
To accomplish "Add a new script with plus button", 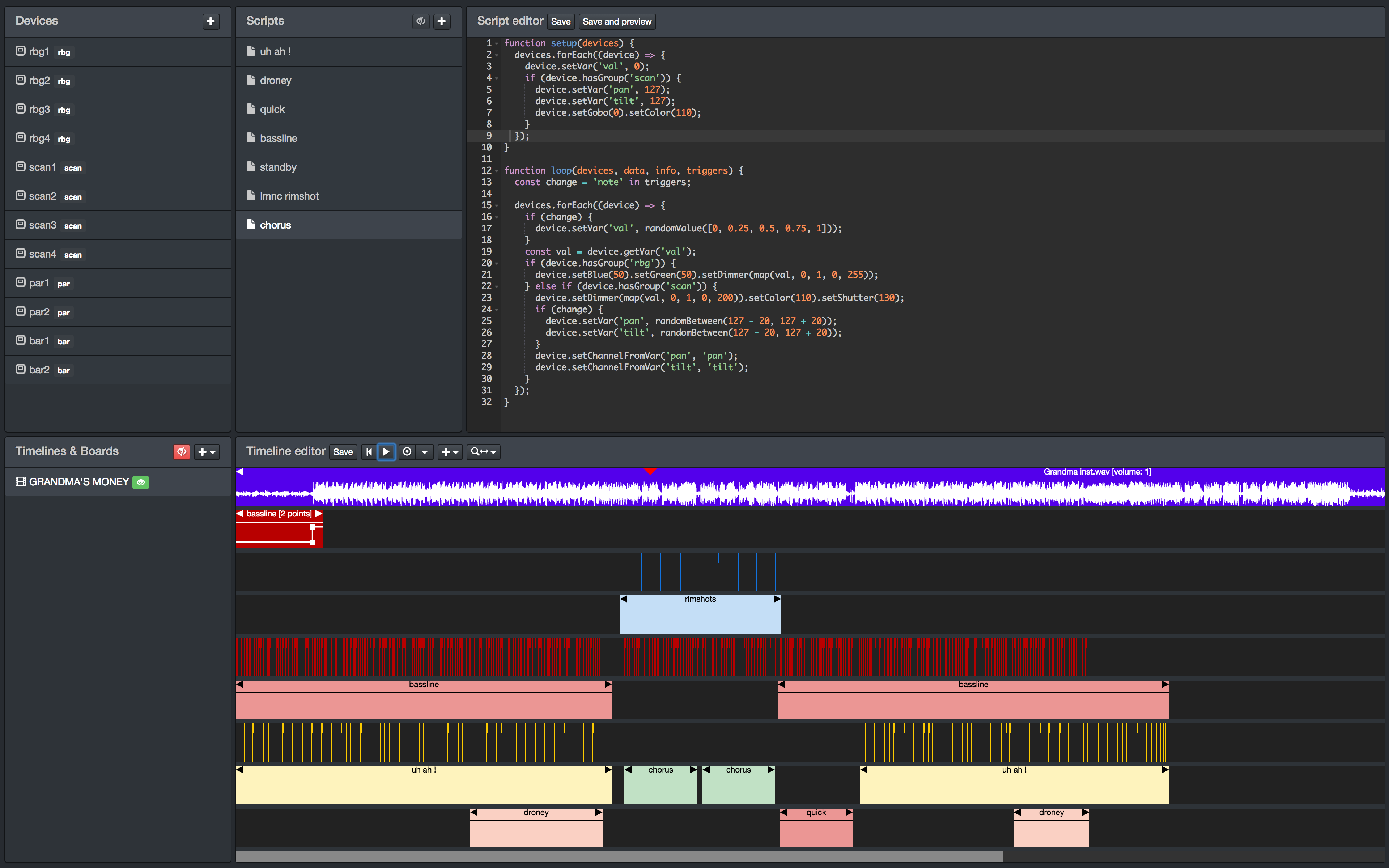I will pyautogui.click(x=441, y=21).
